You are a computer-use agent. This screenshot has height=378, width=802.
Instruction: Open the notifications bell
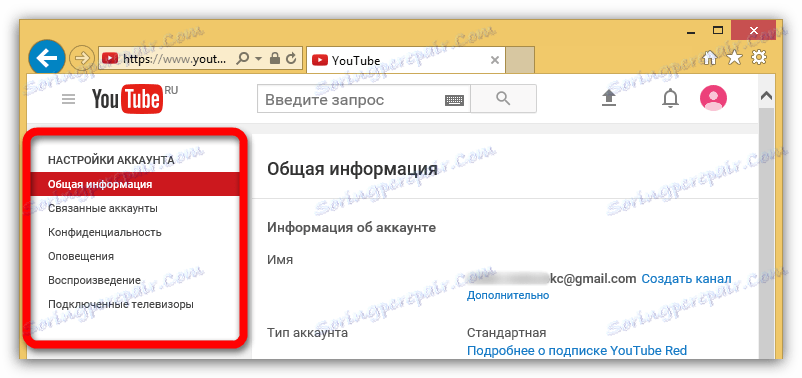tap(670, 99)
